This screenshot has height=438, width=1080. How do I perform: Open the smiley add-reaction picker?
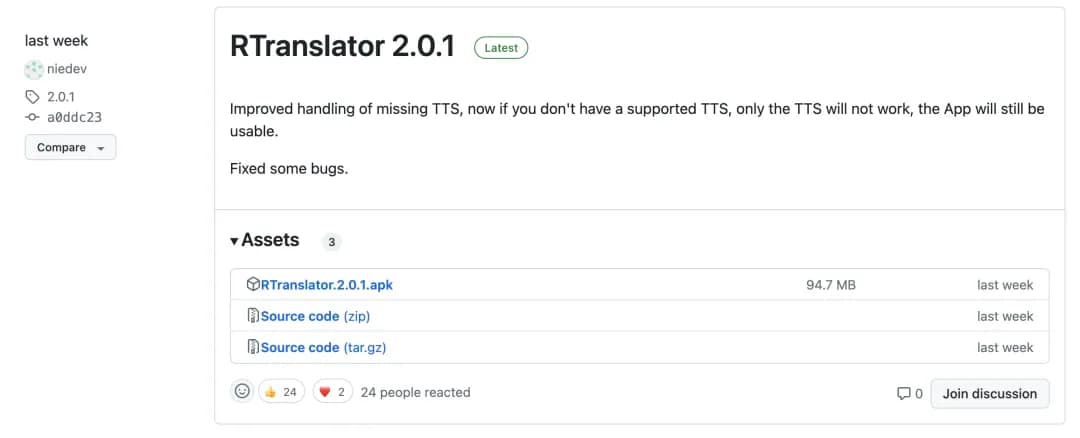click(242, 392)
